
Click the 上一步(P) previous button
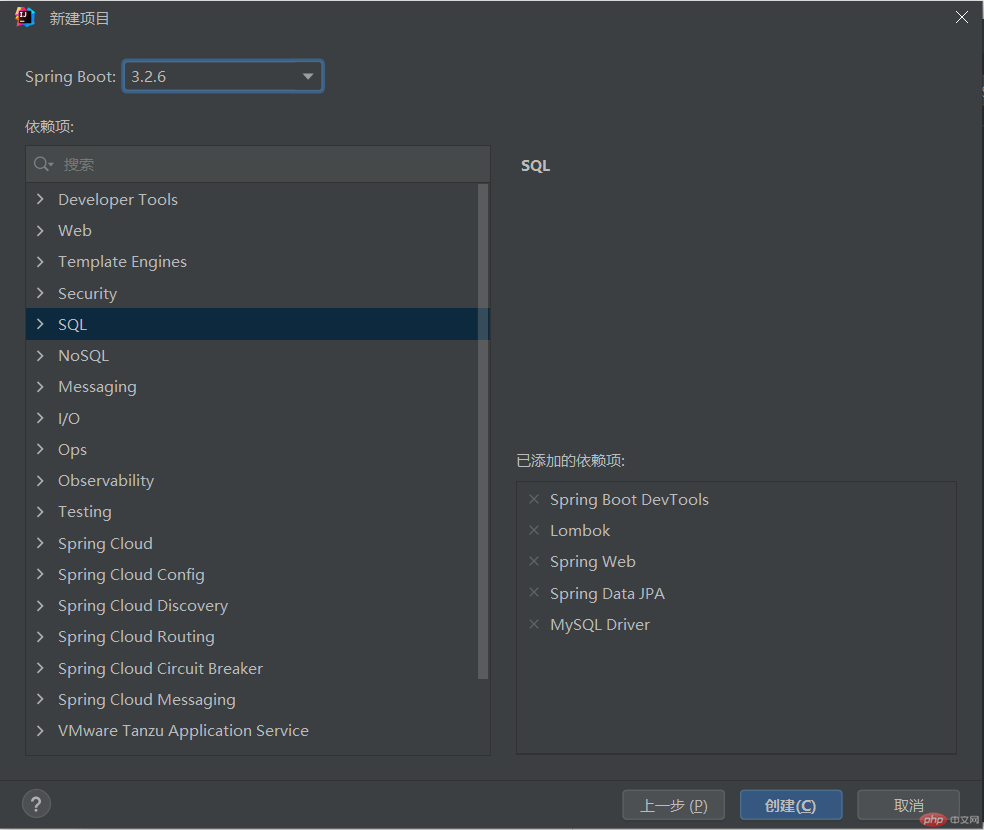pos(673,805)
